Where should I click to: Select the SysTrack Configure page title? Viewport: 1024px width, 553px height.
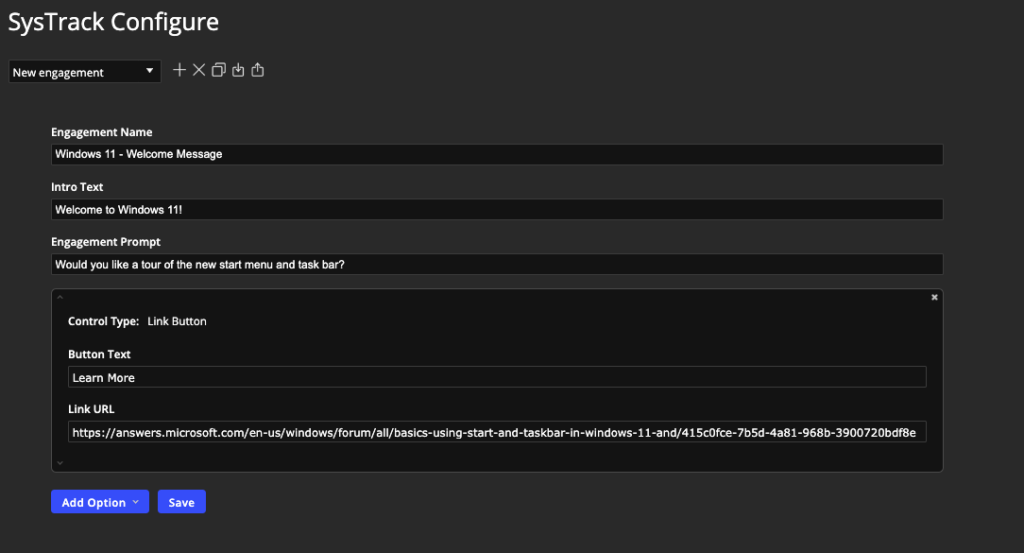click(114, 22)
